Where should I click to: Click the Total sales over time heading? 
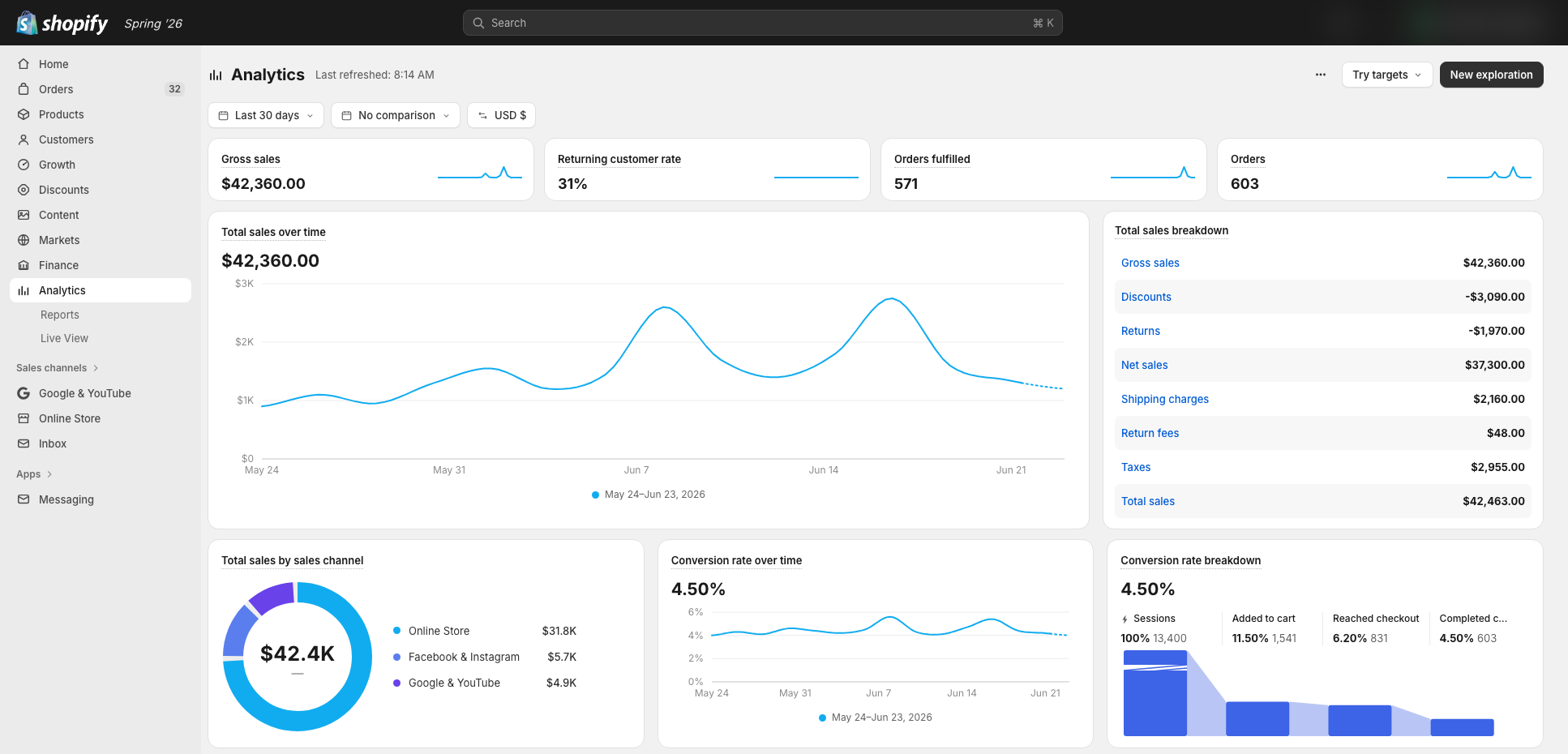pyautogui.click(x=273, y=232)
